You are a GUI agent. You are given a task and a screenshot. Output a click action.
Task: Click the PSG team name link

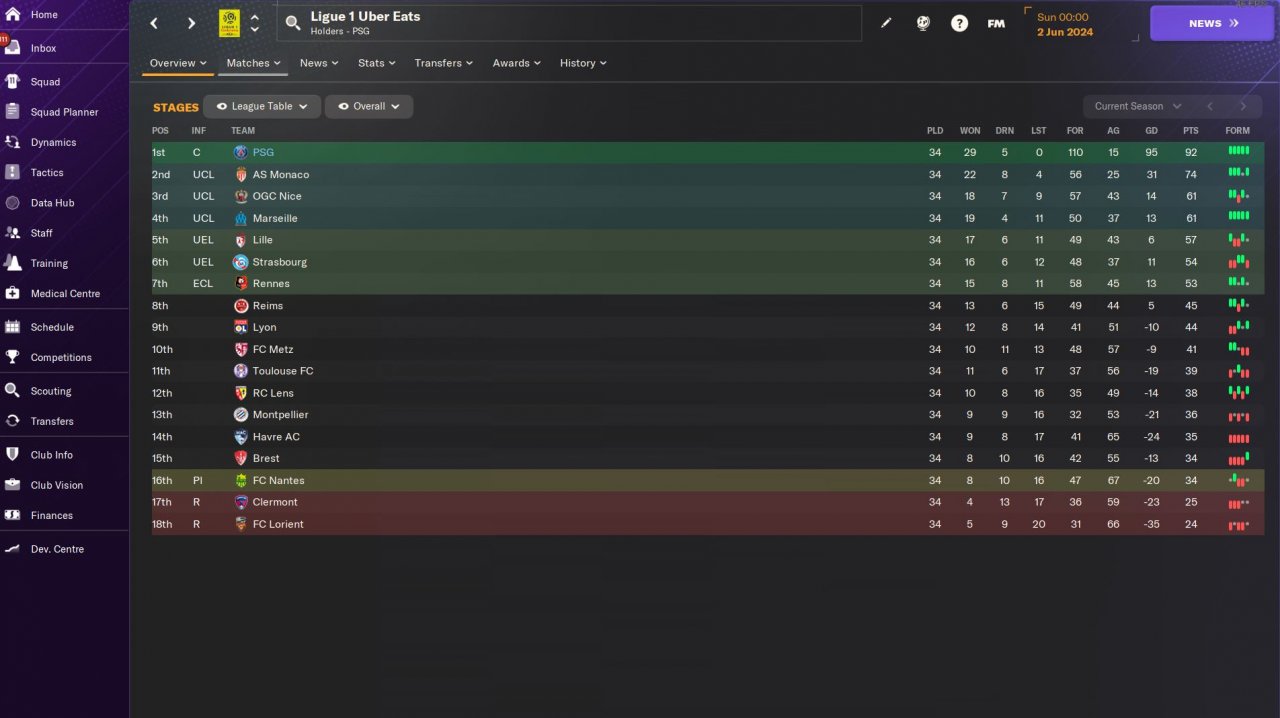pyautogui.click(x=263, y=153)
